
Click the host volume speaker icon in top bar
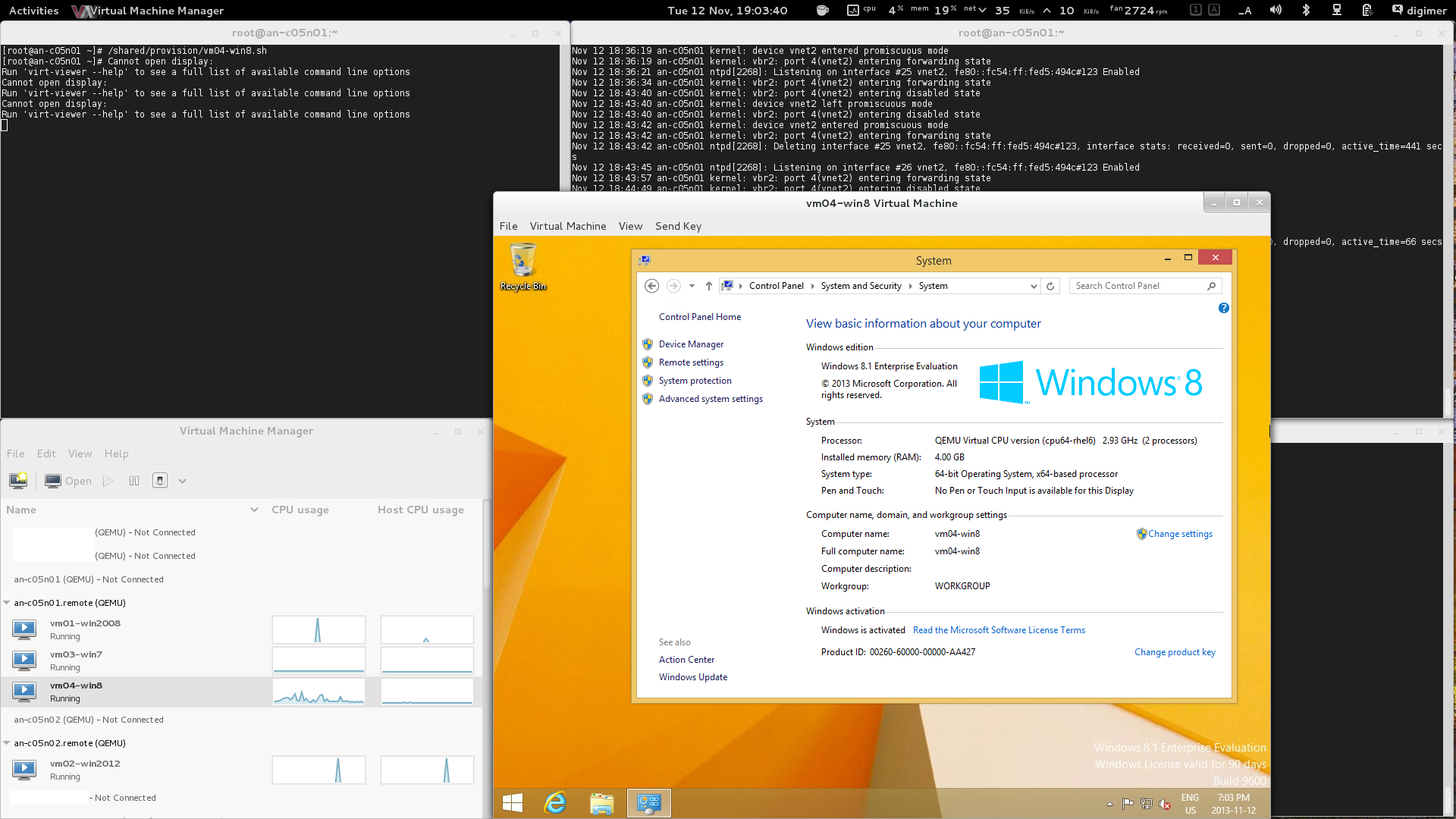click(x=1276, y=10)
